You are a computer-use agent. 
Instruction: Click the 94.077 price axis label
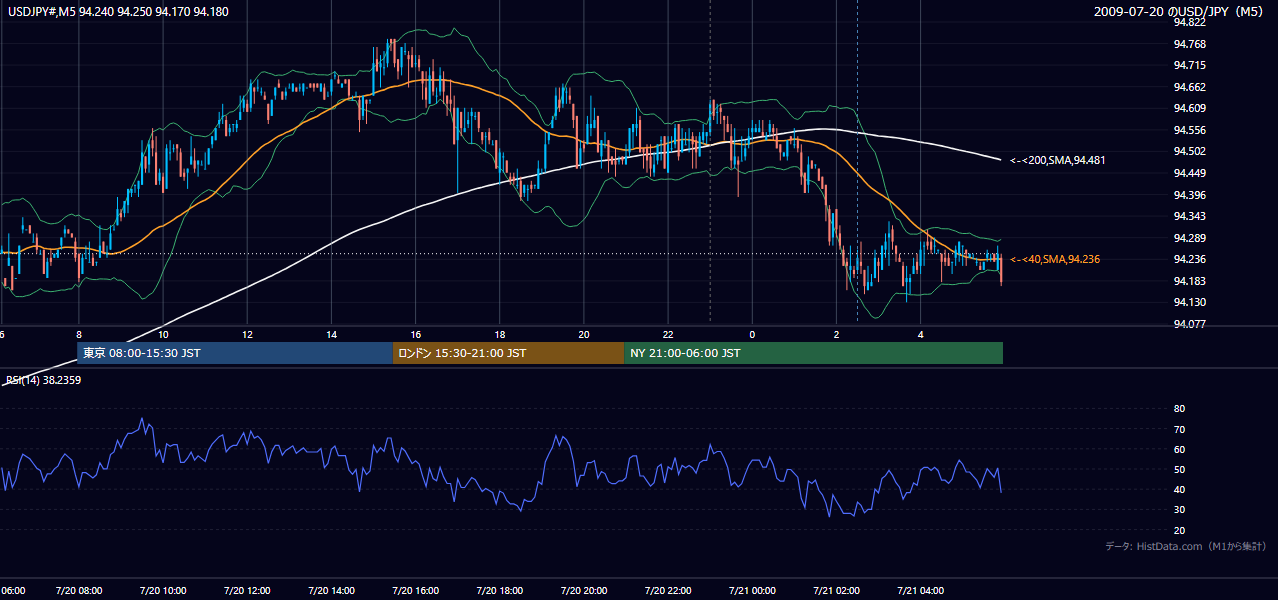(x=1189, y=324)
